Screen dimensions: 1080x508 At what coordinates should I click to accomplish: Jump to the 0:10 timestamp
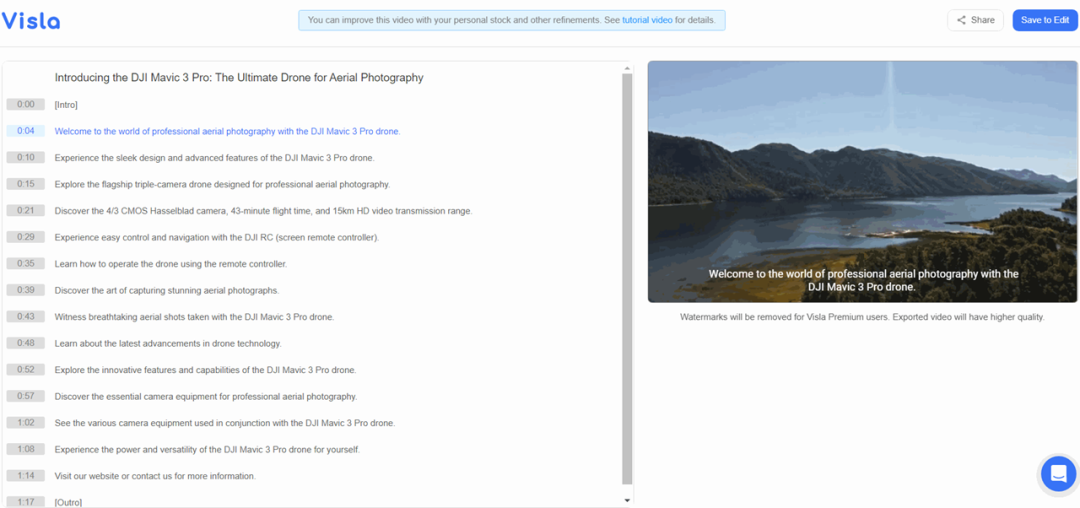25,158
